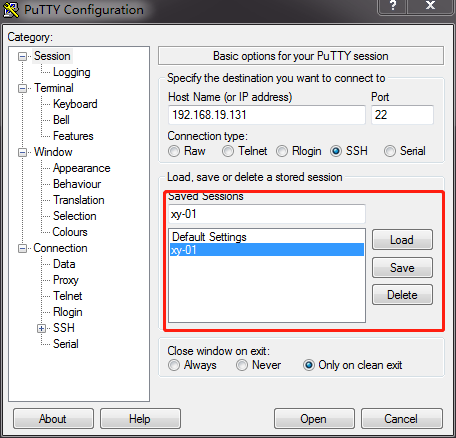This screenshot has height=438, width=456.
Task: Collapse the Session tree node
Action: (22, 56)
